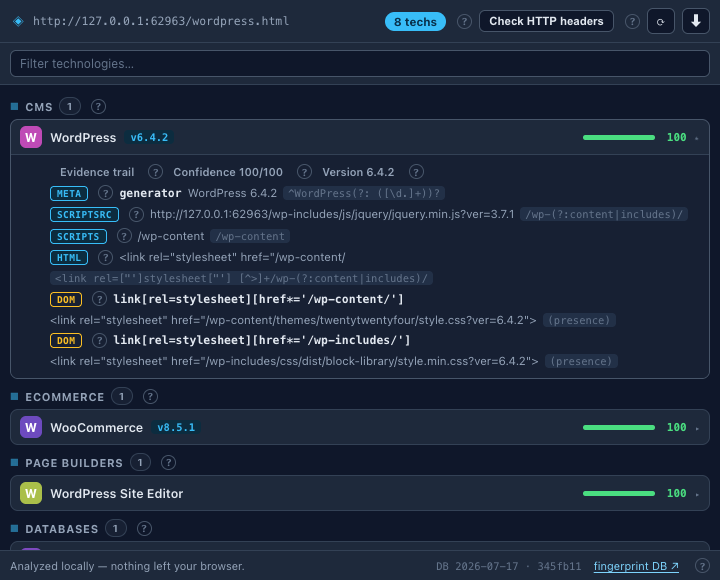Screen dimensions: 720x580
Task: Click the ECOMMERCE category count badge
Action: pos(122,396)
